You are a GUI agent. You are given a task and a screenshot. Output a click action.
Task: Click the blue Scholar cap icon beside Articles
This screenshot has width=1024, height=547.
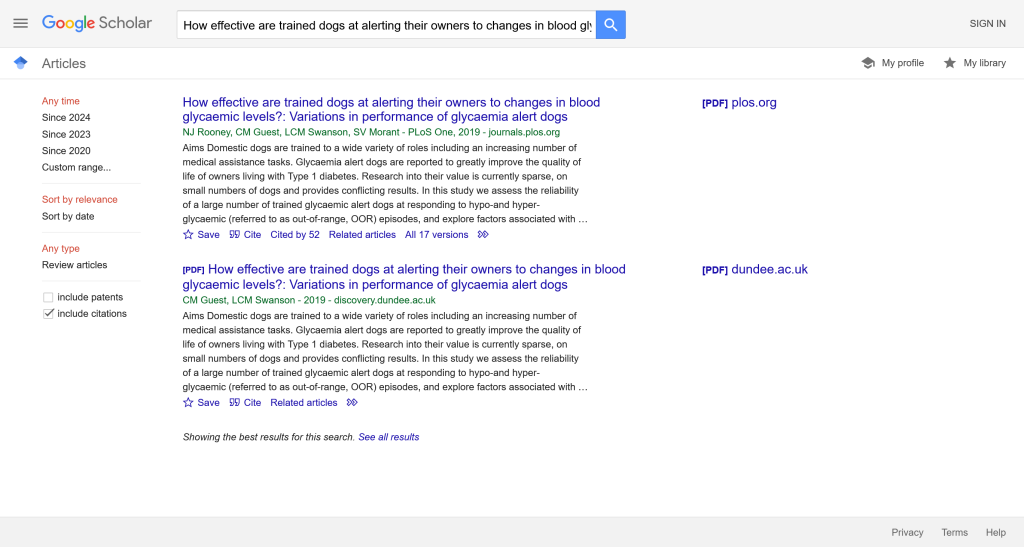[x=20, y=63]
